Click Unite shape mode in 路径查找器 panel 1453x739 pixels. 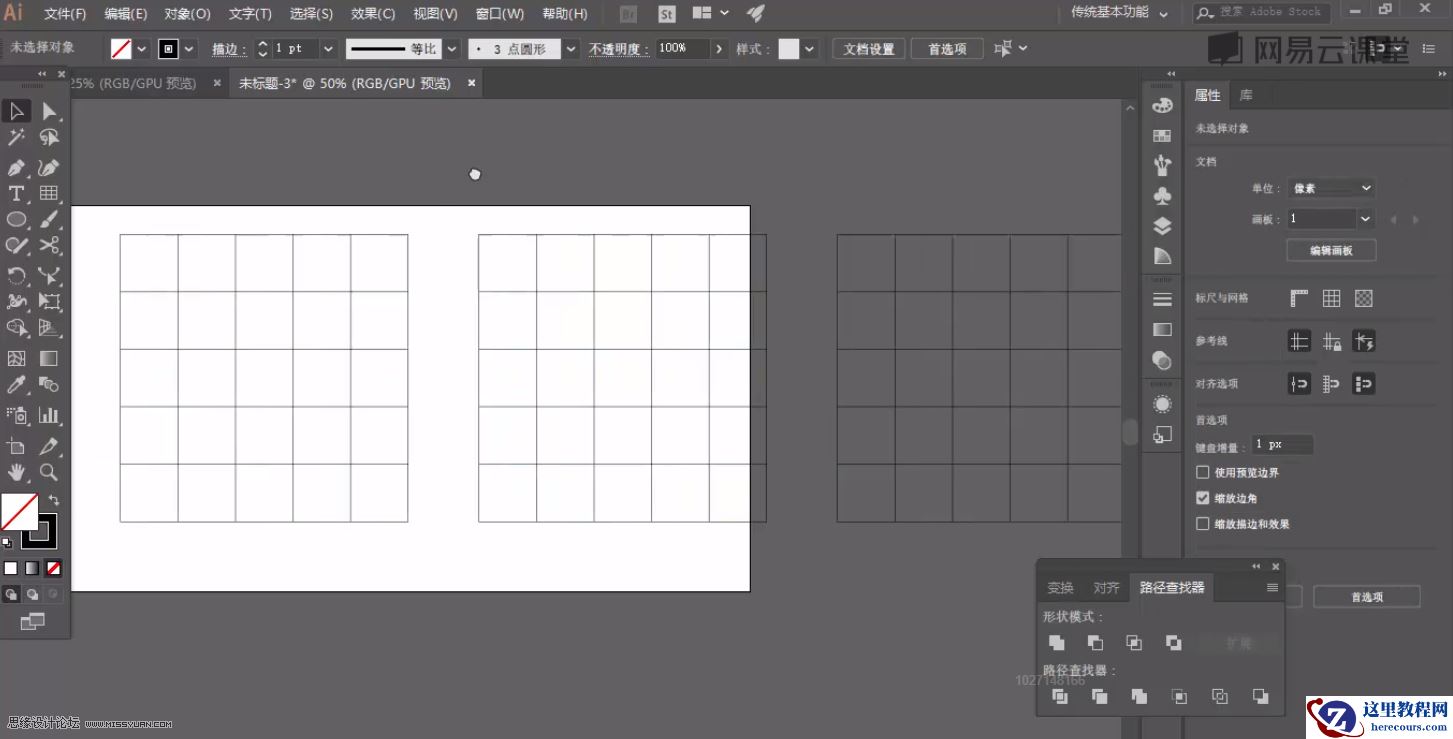pyautogui.click(x=1057, y=643)
